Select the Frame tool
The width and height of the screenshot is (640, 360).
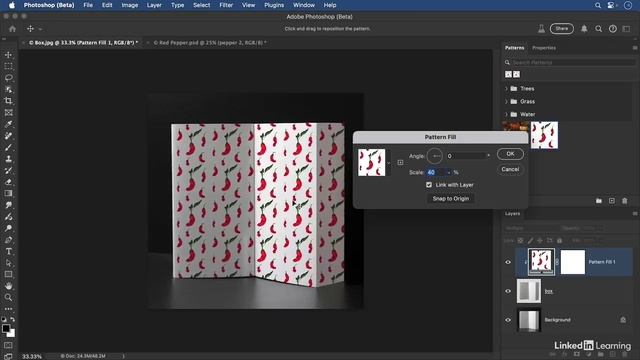8,112
